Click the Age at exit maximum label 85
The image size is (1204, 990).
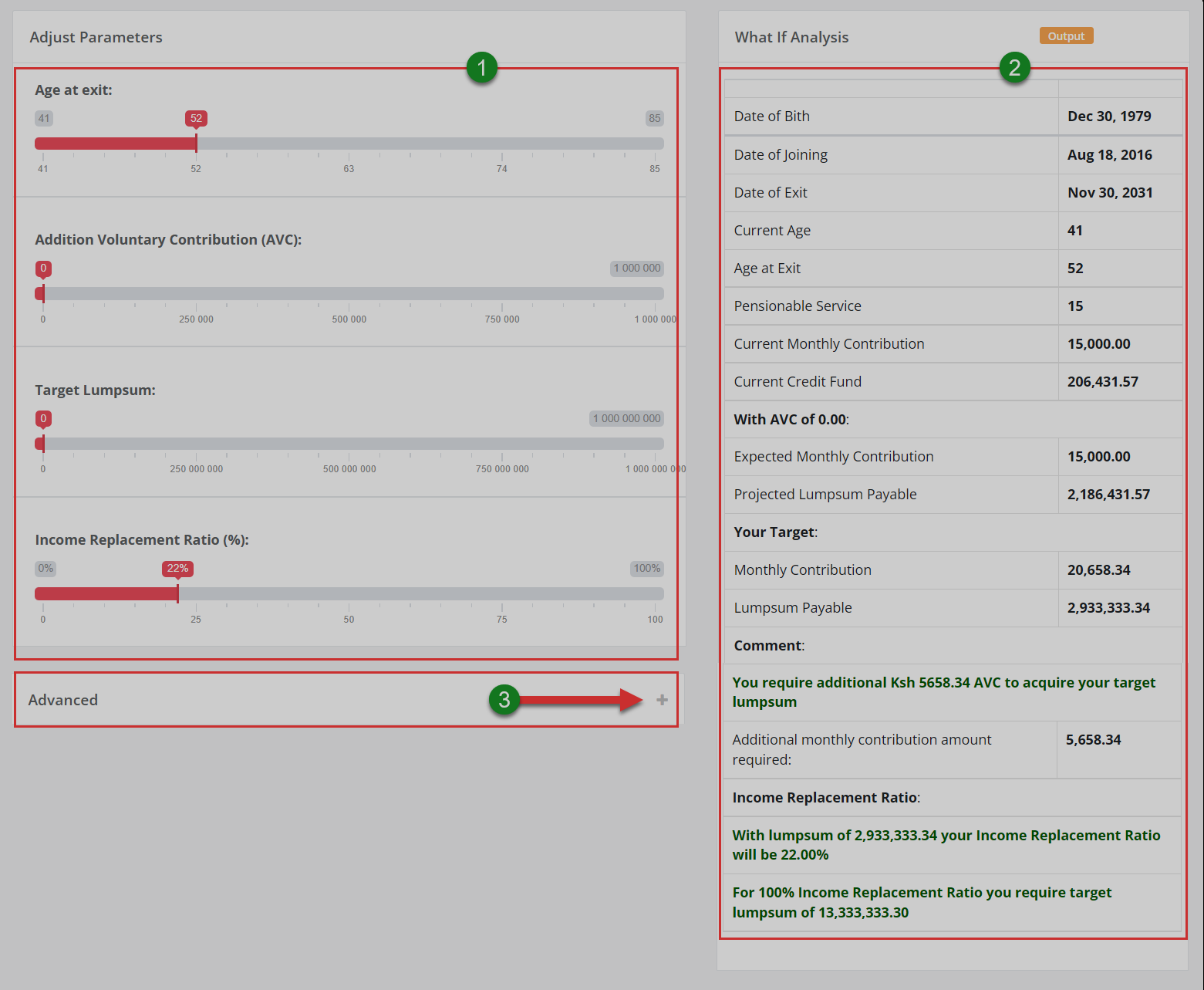tap(654, 118)
